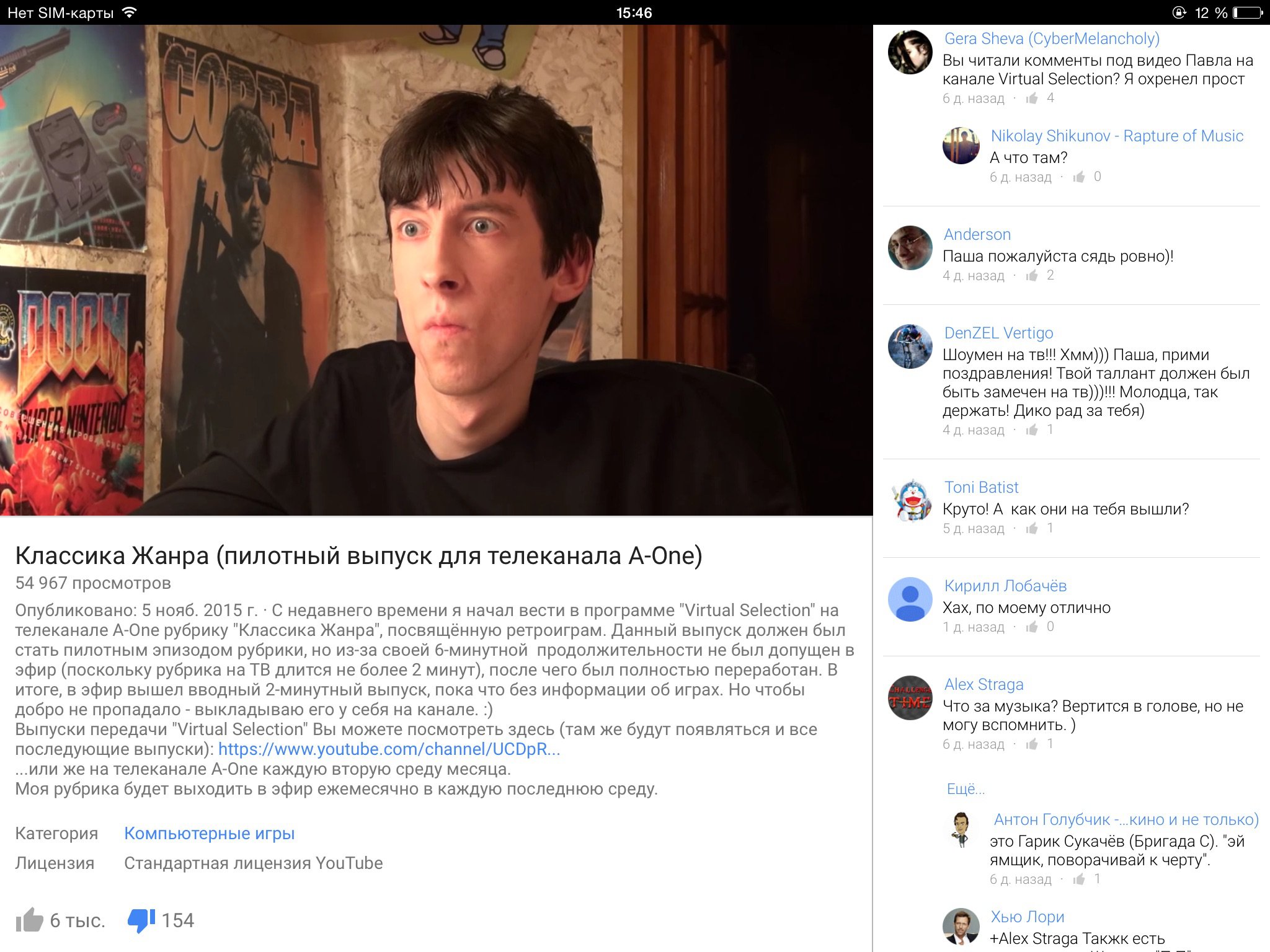
Task: Like Gera Sheva's comment
Action: tap(1032, 98)
